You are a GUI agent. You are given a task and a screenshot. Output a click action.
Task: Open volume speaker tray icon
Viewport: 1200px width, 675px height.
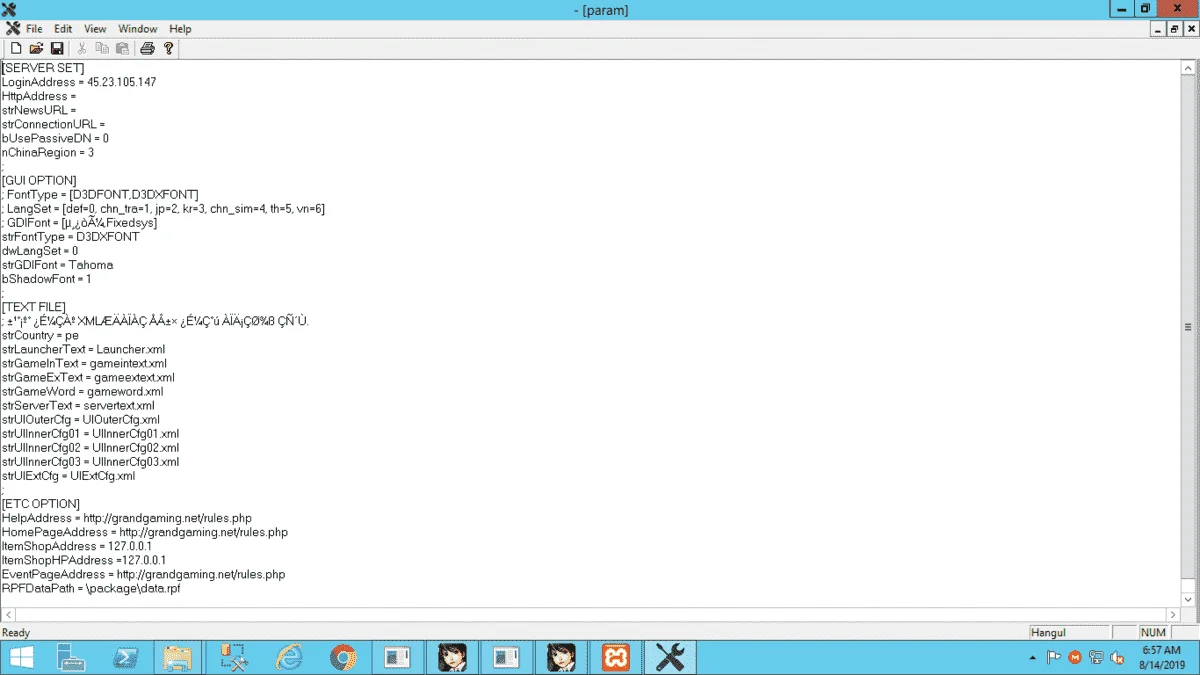point(1116,658)
